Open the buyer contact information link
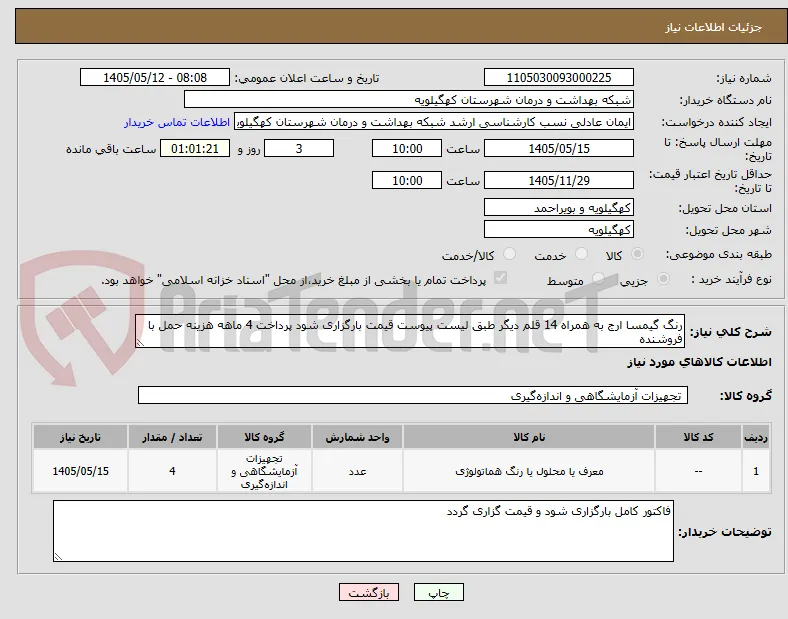This screenshot has width=788, height=619. pyautogui.click(x=177, y=122)
